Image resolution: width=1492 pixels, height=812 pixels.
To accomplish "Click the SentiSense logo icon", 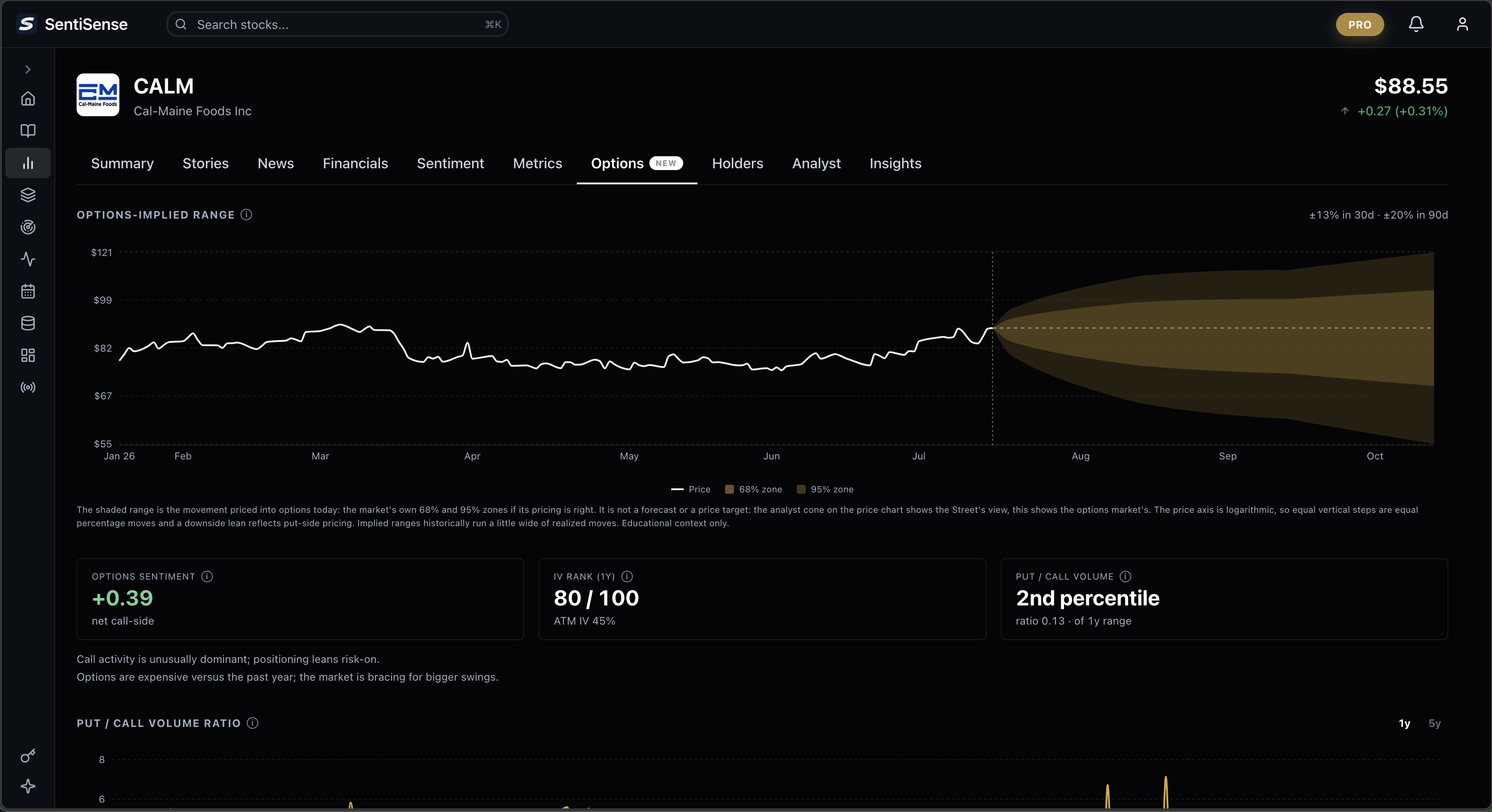I will point(26,24).
